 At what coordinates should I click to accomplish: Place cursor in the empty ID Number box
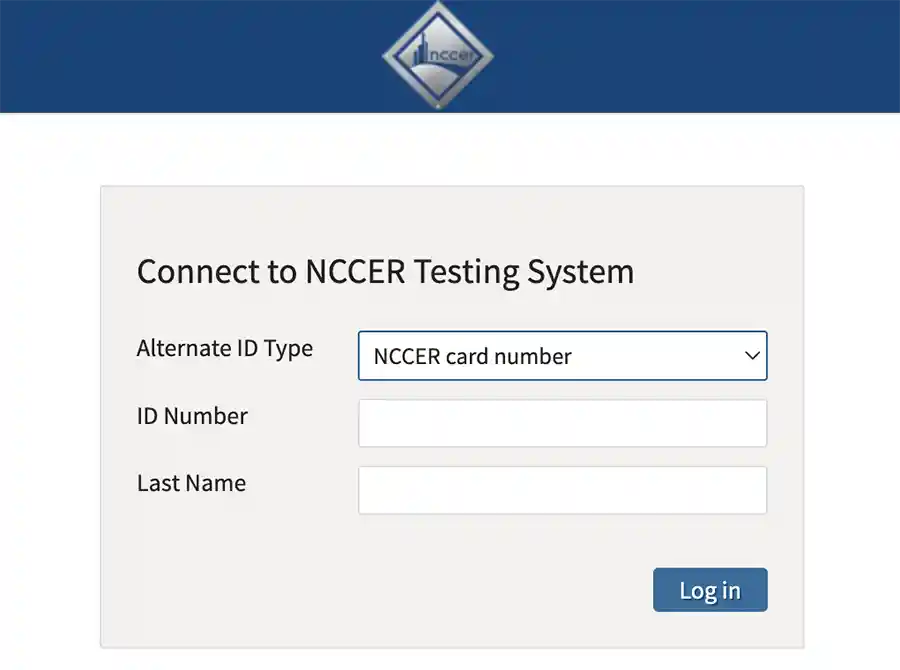(x=562, y=422)
